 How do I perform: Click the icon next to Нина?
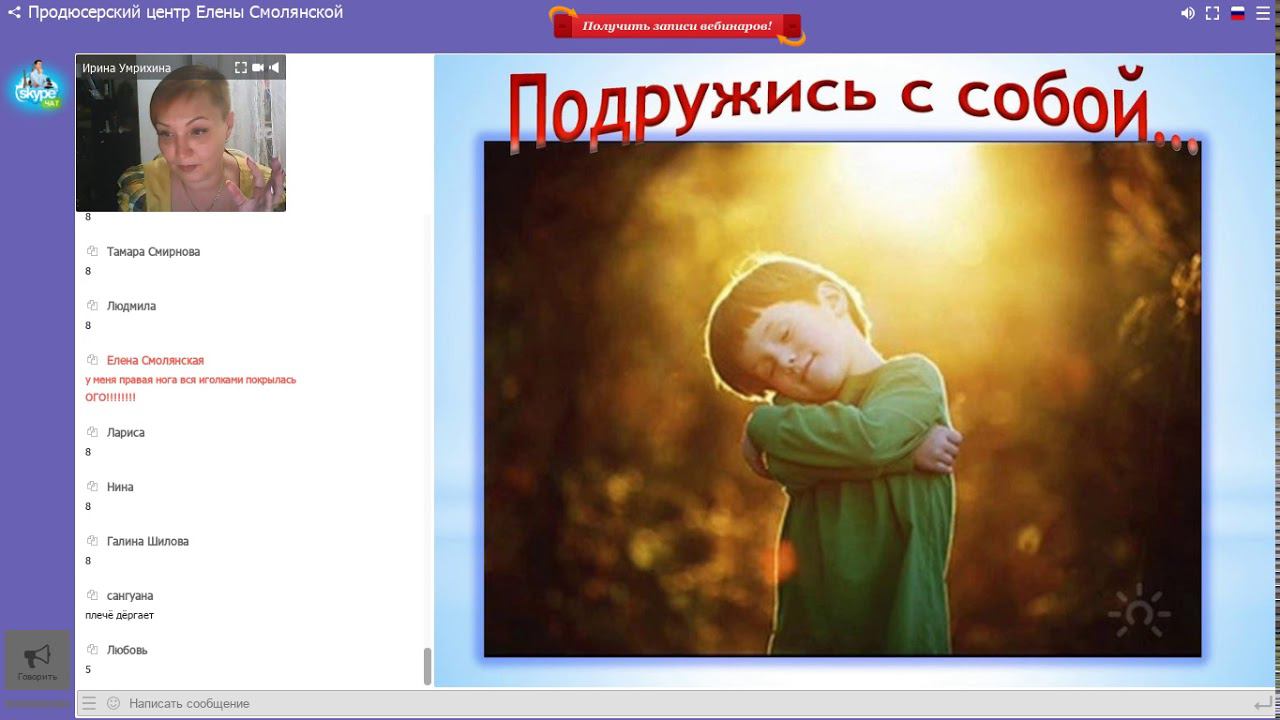92,487
